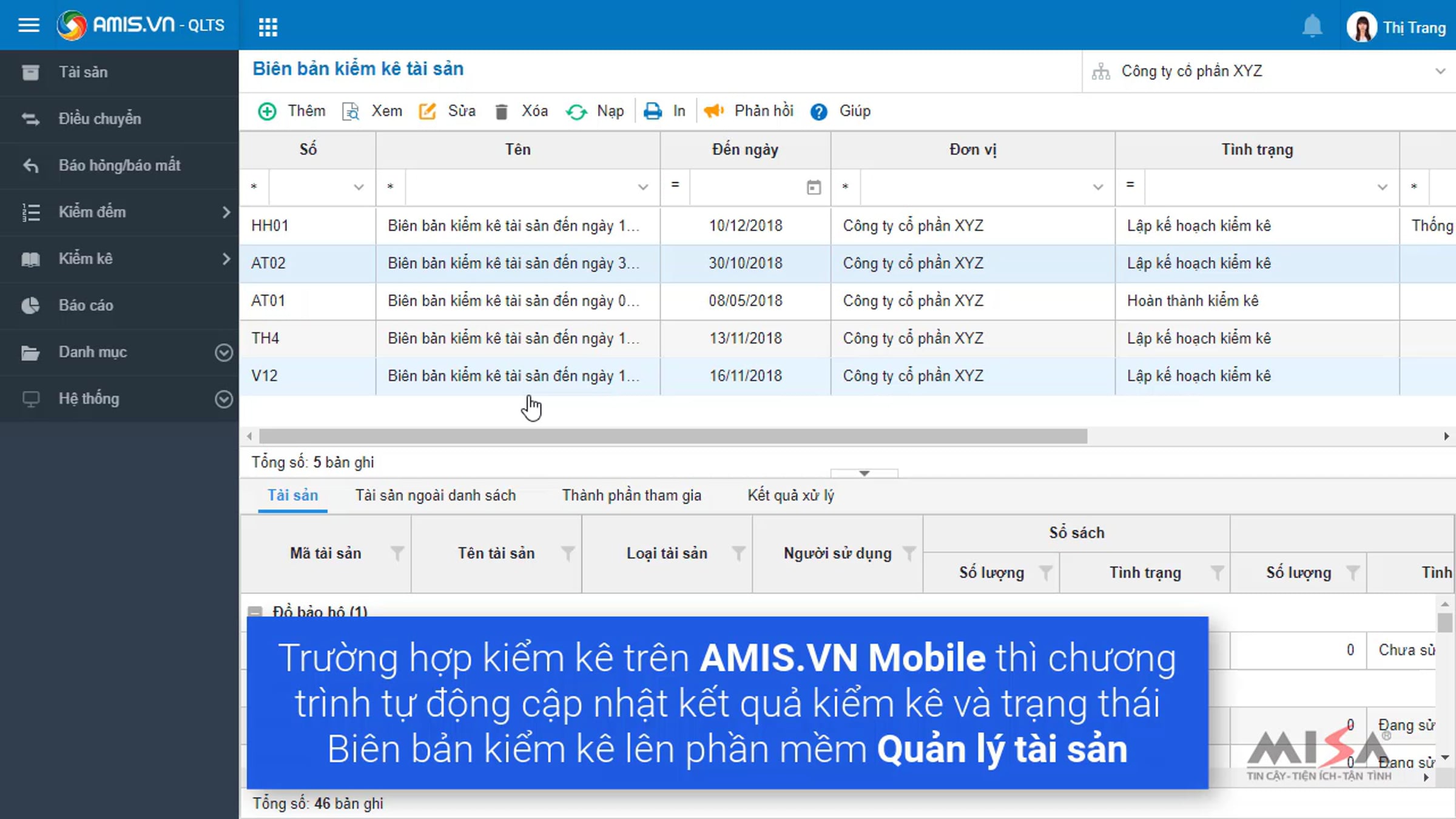This screenshot has height=819, width=1456.
Task: Open the Đến ngày calendar picker
Action: (x=814, y=187)
